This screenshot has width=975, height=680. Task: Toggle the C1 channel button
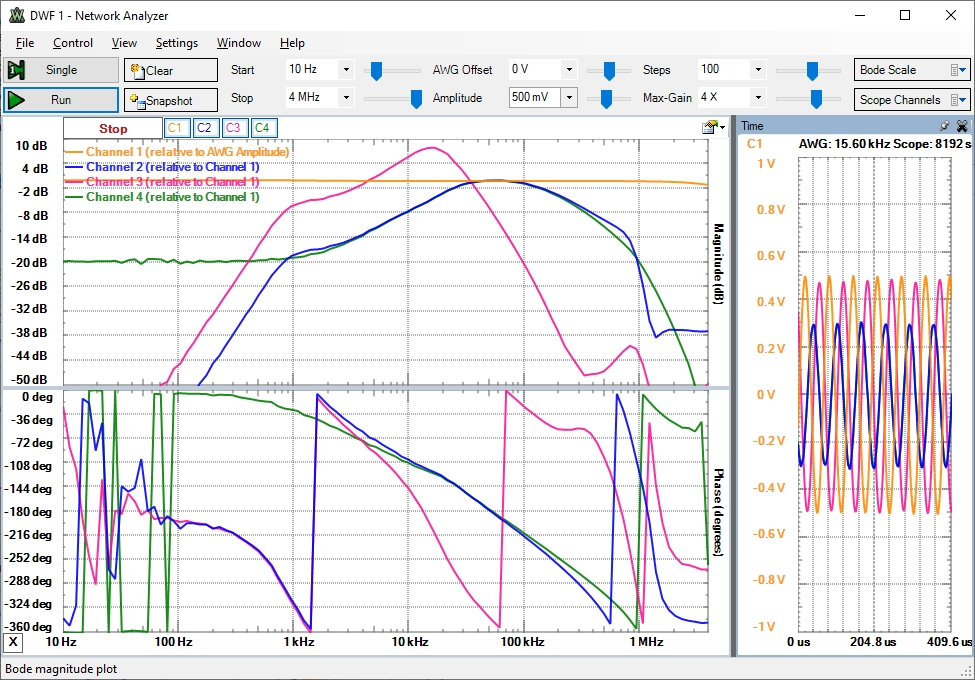[x=175, y=128]
